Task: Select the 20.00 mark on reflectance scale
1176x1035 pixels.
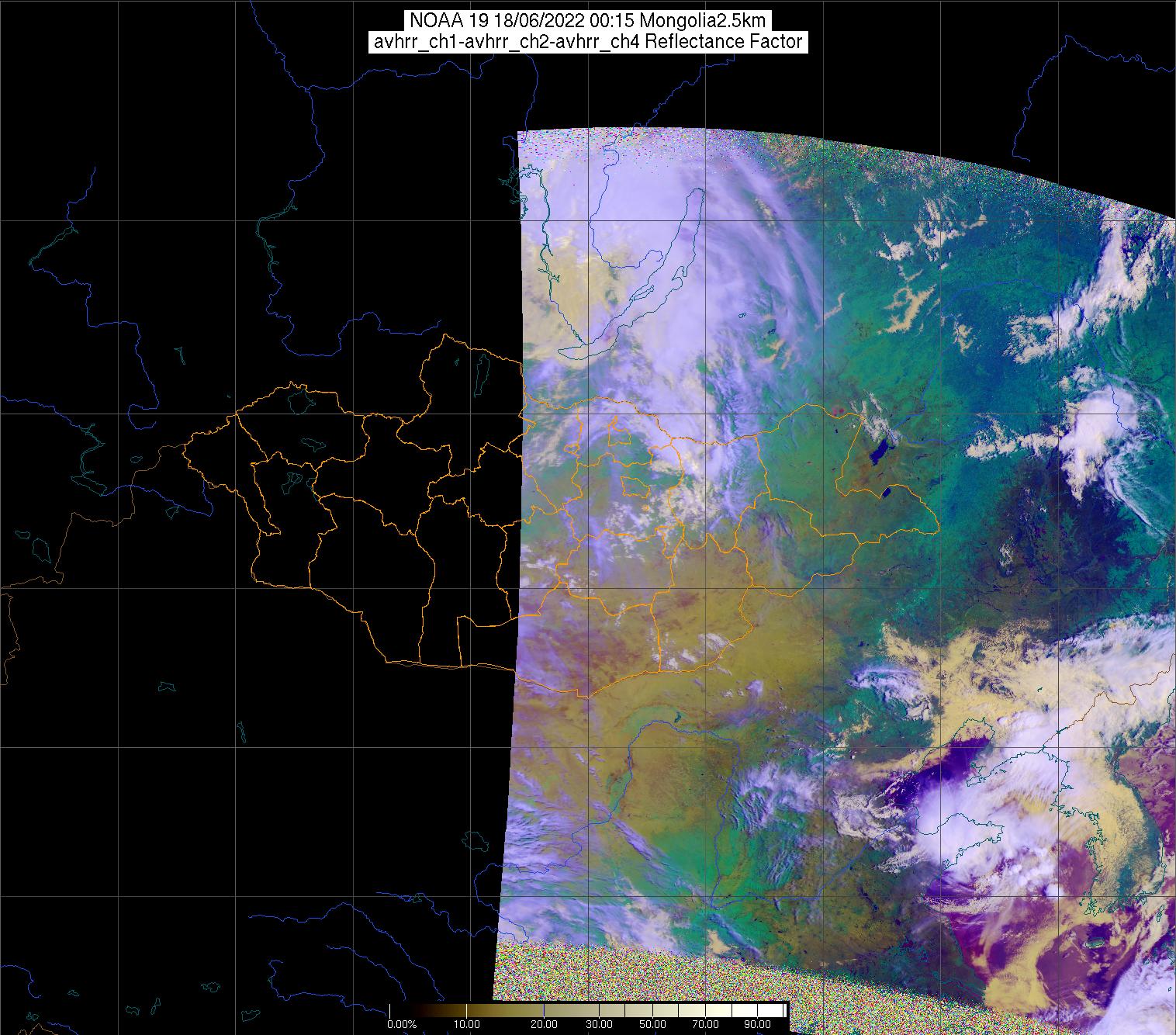Action: pyautogui.click(x=544, y=1025)
